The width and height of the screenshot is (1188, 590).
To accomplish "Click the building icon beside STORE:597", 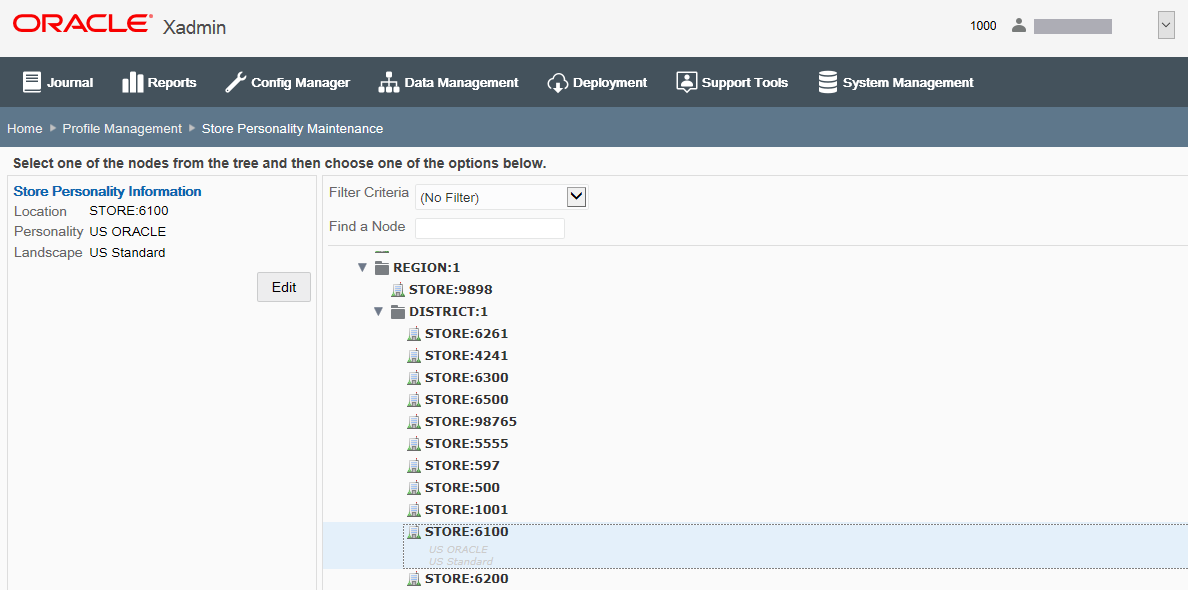I will tap(414, 465).
